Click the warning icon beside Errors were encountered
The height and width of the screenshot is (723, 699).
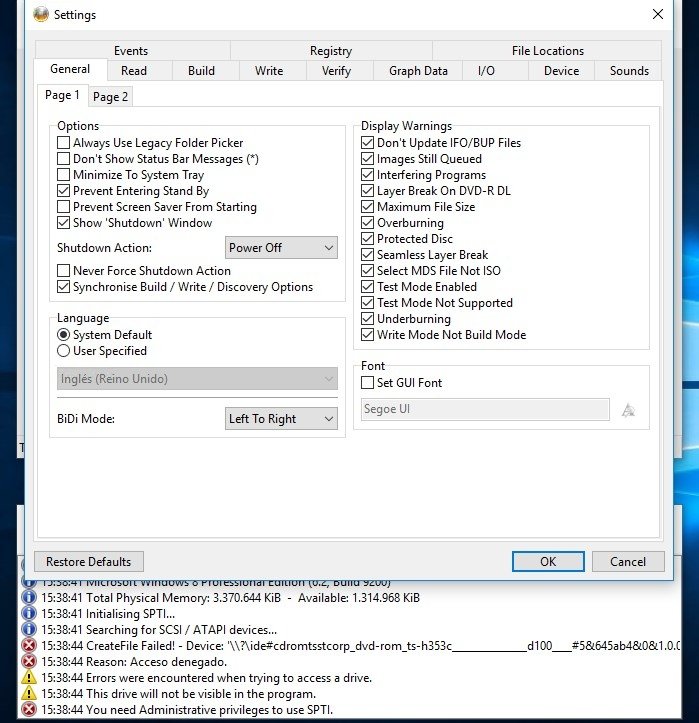(29, 677)
